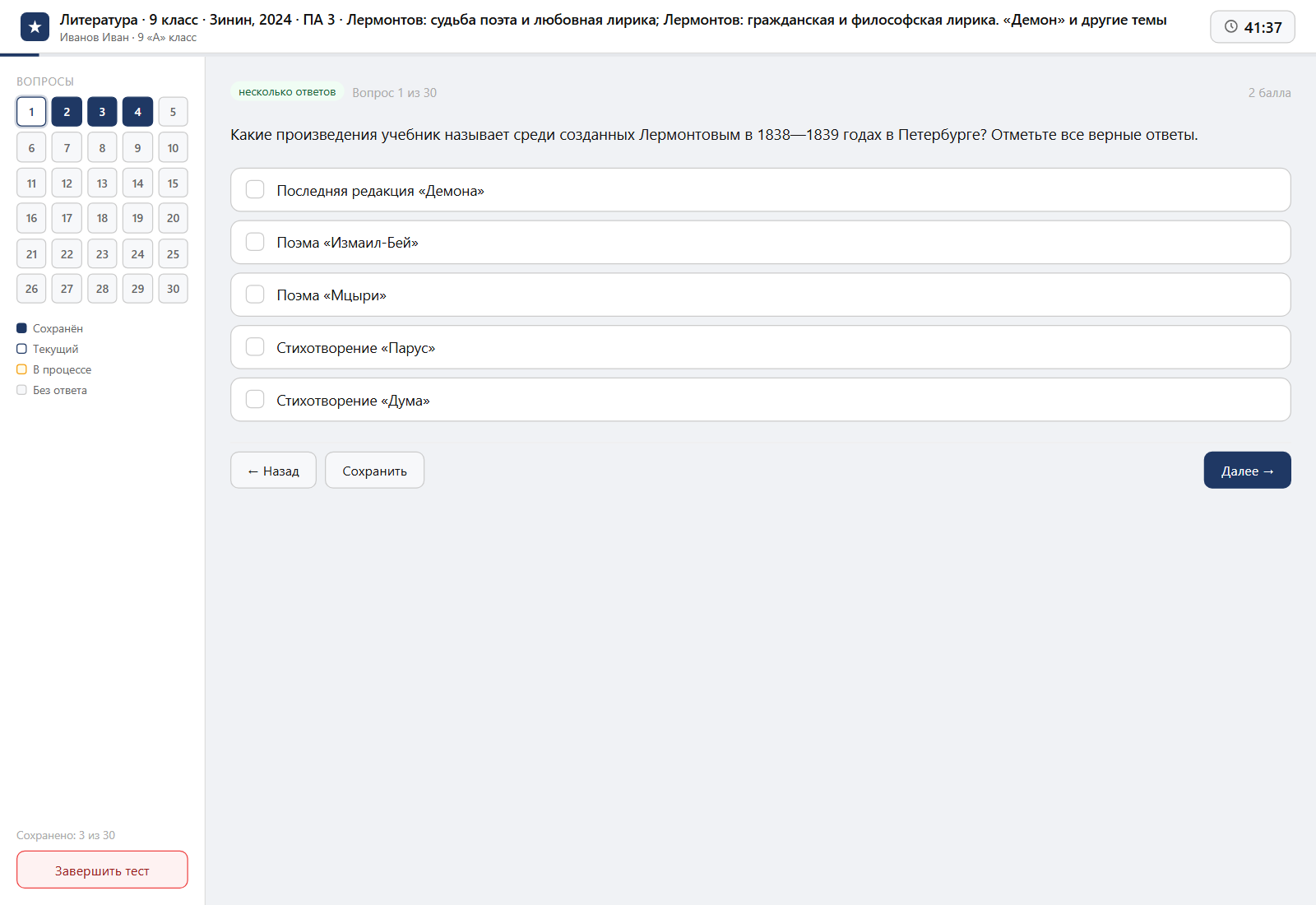Click «Сохранено: 3 из 30» status text
The image size is (1316, 905).
[66, 835]
